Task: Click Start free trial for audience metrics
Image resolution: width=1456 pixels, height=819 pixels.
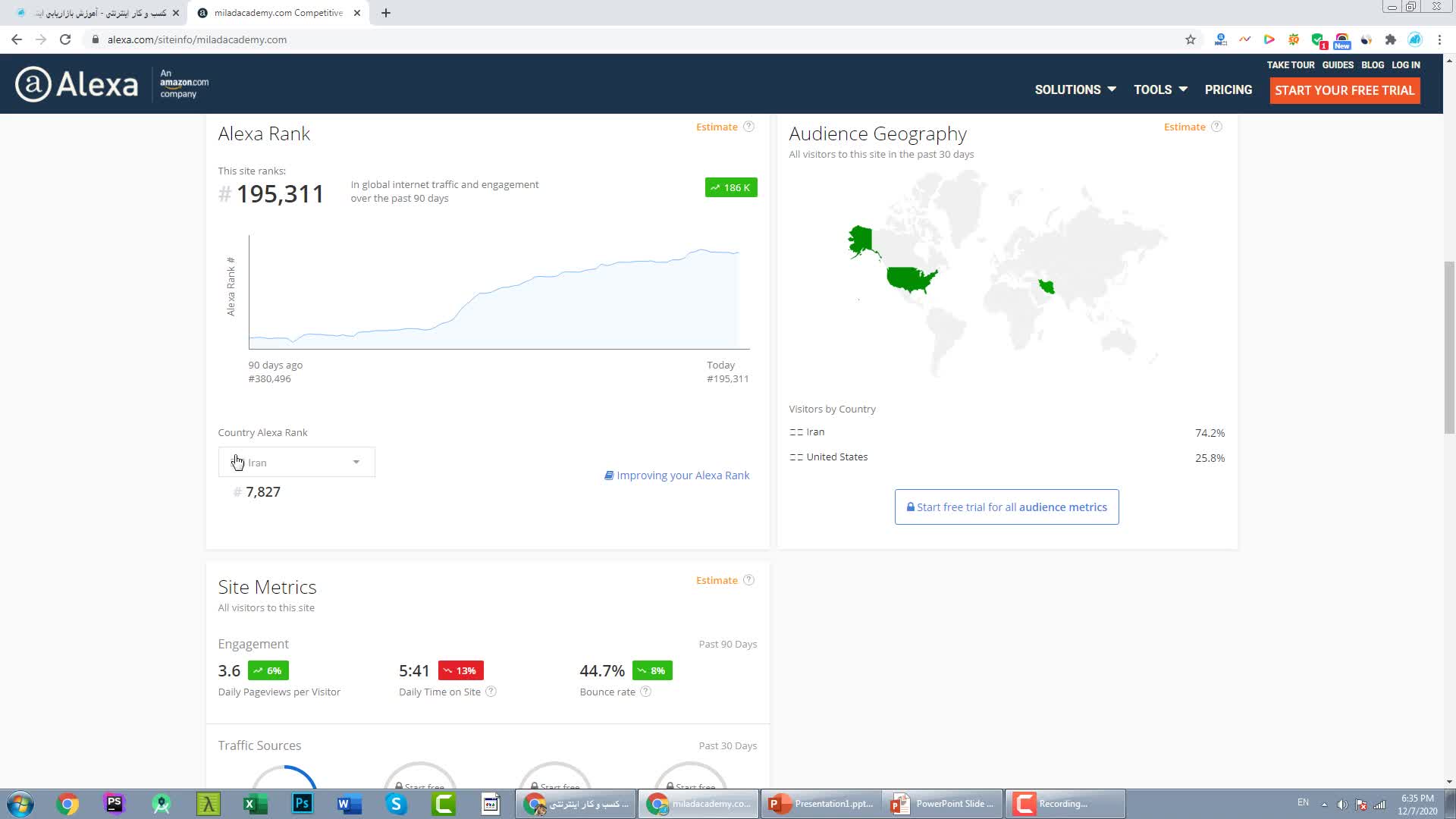Action: click(1006, 507)
